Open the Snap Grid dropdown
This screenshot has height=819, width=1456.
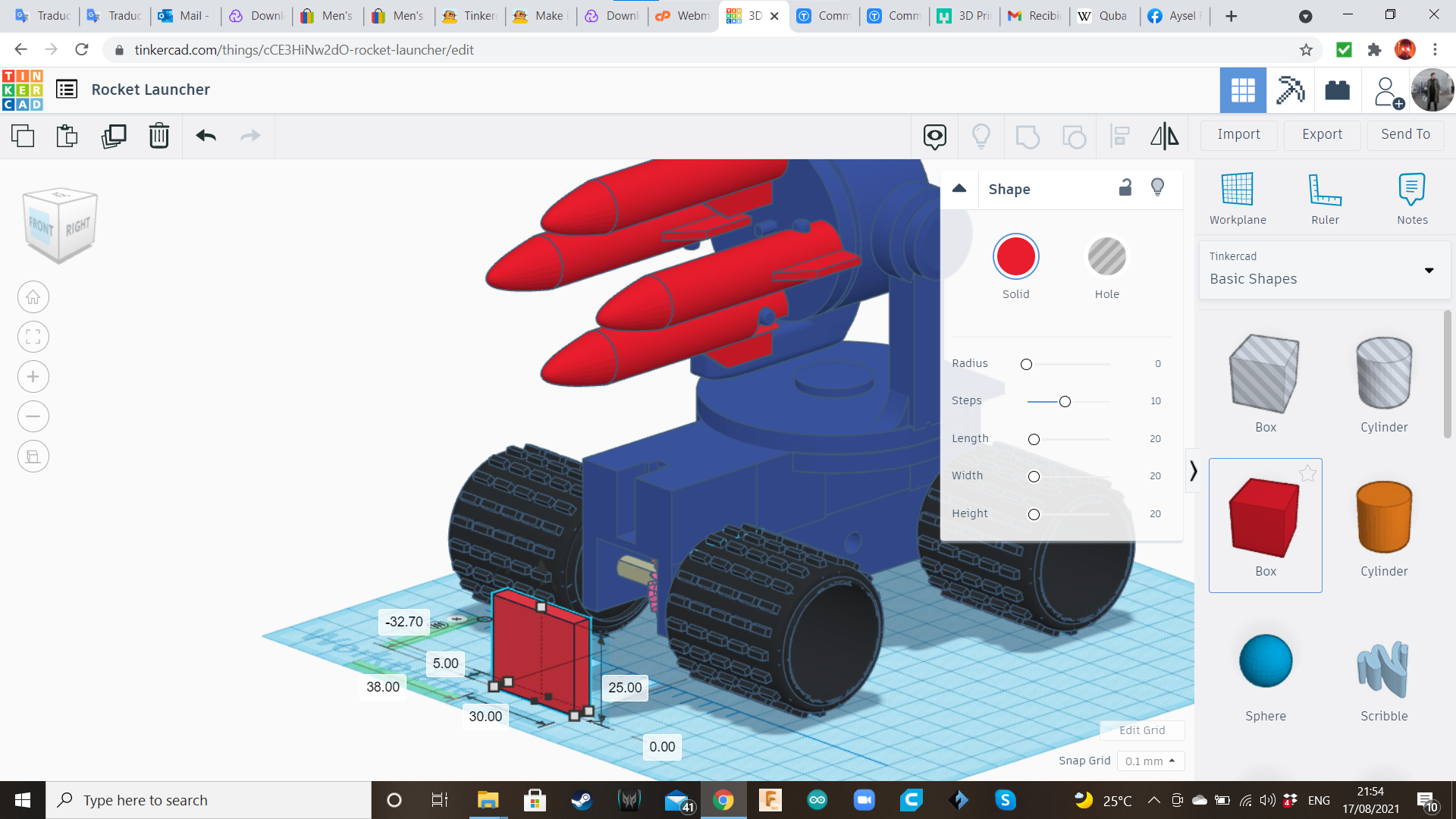coord(1150,761)
